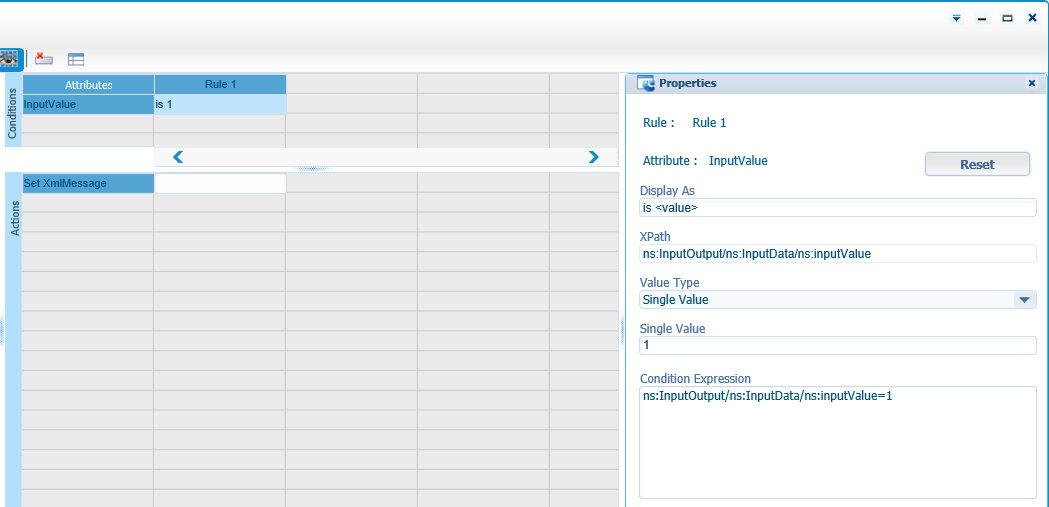Select the Rule 1 column header

click(220, 85)
